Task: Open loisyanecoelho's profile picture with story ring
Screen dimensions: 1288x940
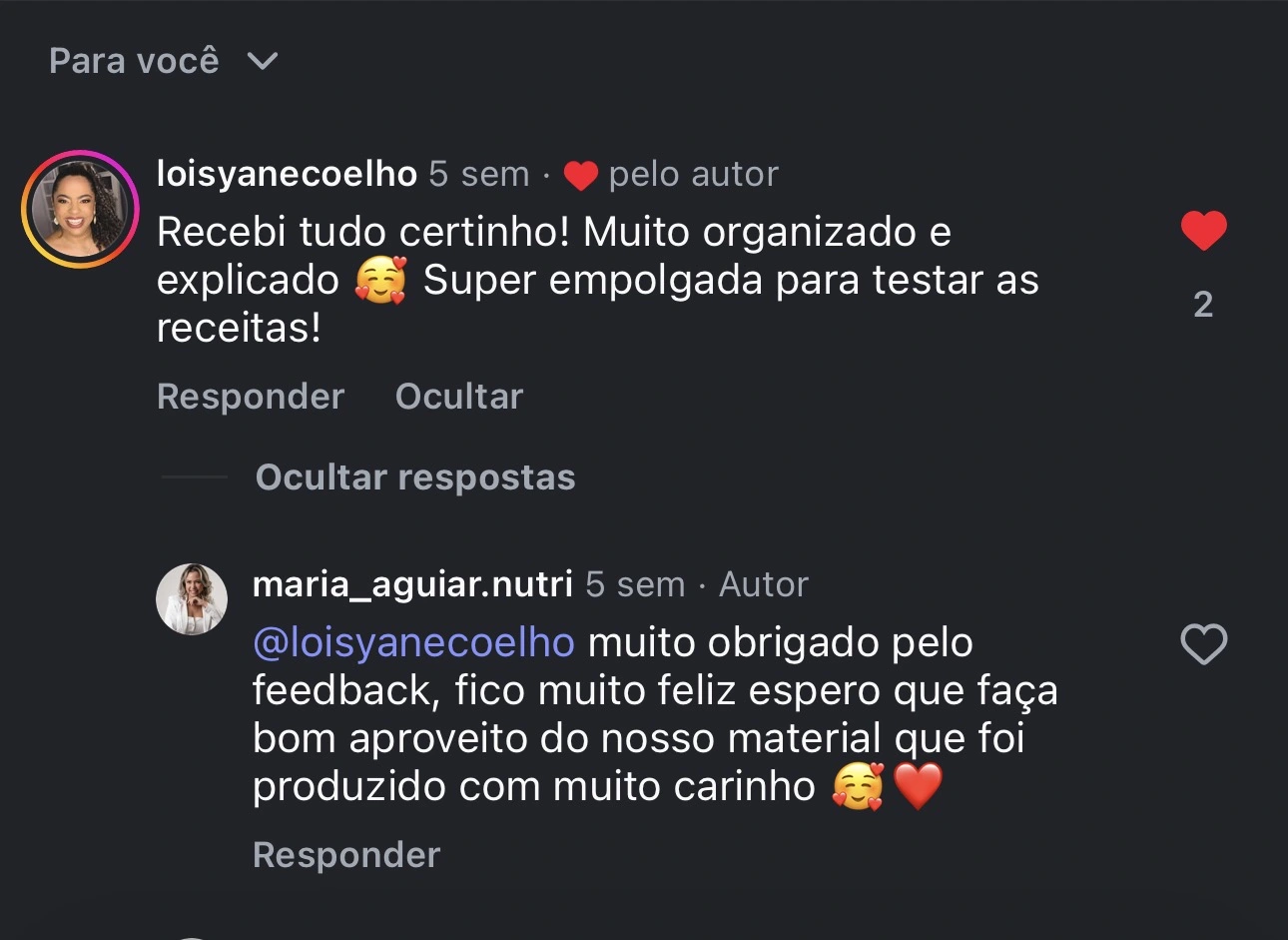Action: [80, 210]
